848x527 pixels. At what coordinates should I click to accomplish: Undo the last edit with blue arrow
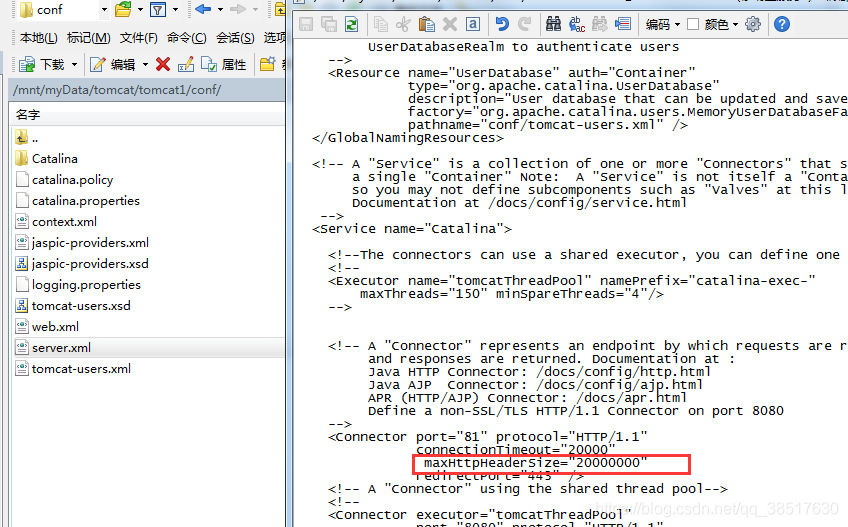point(502,24)
